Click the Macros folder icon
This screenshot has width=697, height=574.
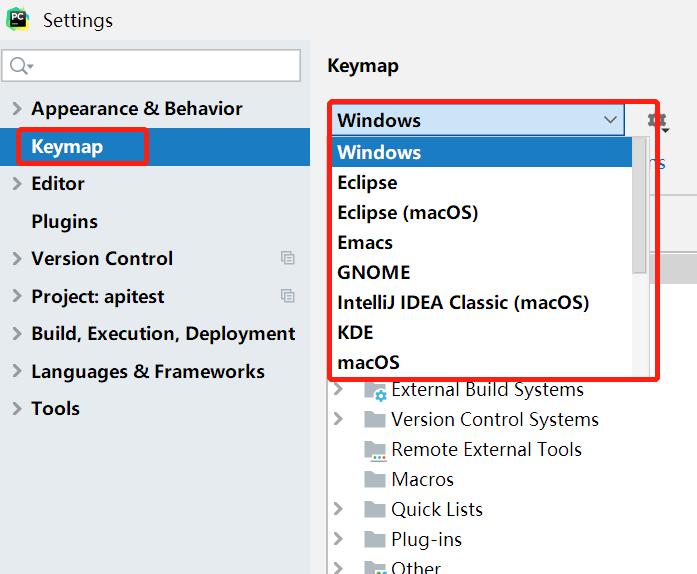coord(375,480)
